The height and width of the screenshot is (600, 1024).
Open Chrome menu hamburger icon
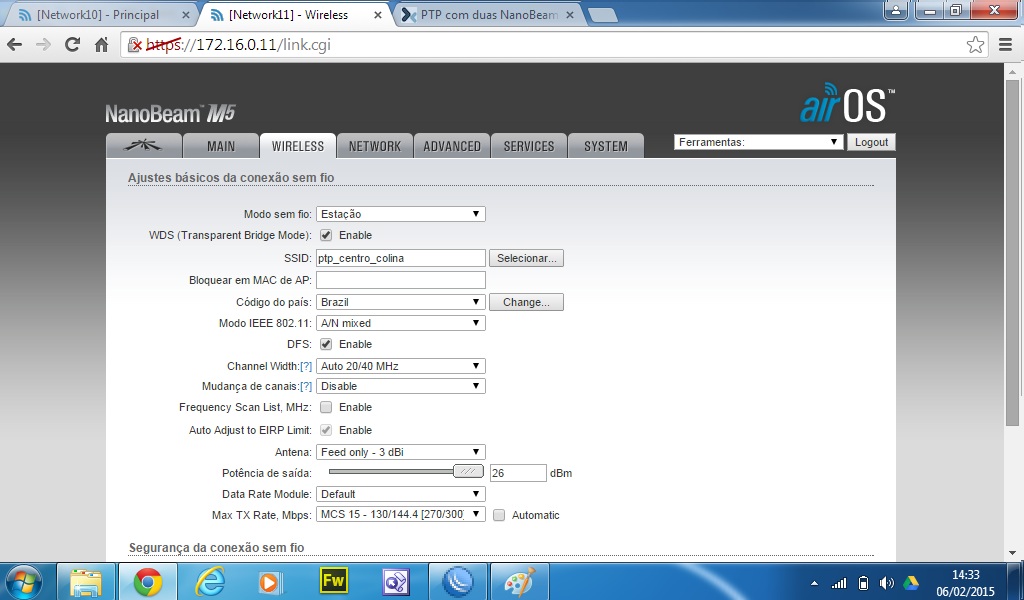[x=1006, y=44]
